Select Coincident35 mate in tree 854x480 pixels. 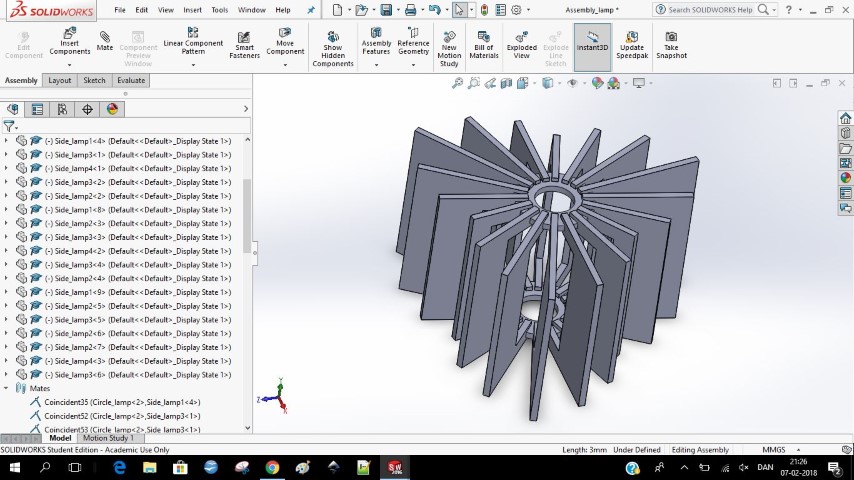click(x=122, y=402)
